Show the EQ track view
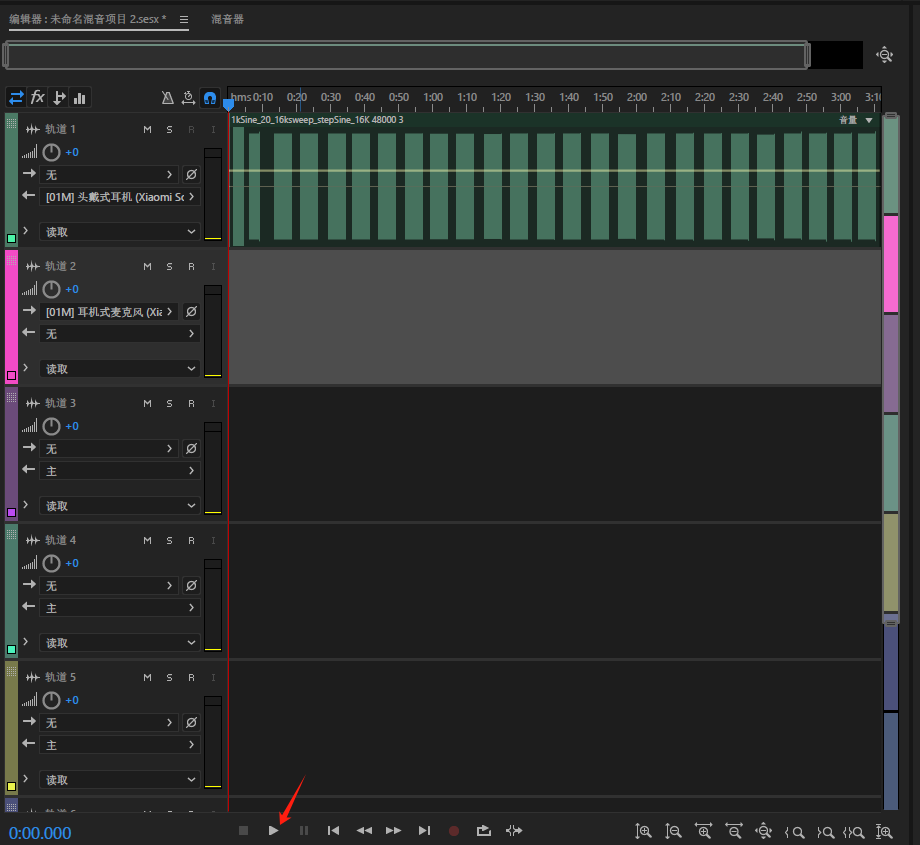The image size is (920, 845). pyautogui.click(x=80, y=98)
